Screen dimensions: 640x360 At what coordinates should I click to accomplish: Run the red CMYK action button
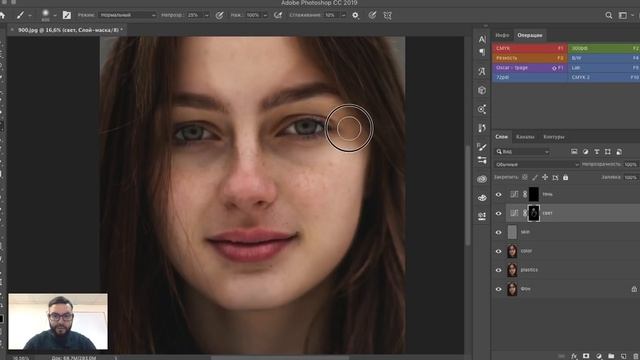coord(529,48)
